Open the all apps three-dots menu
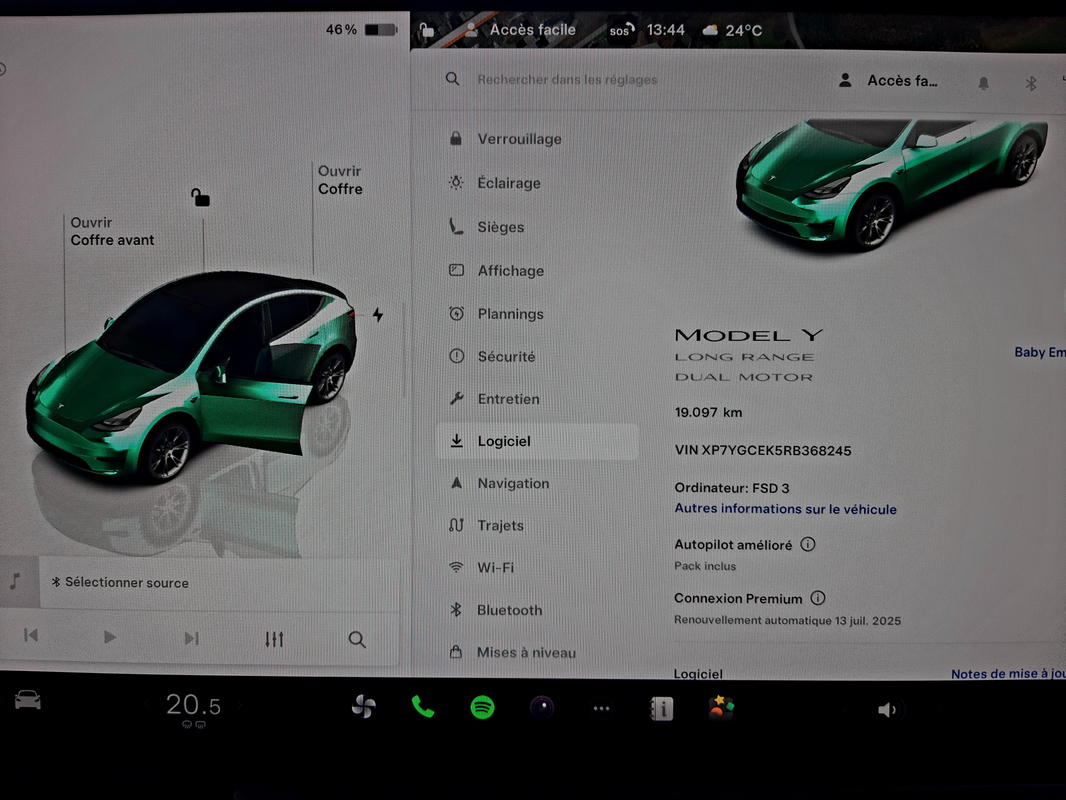This screenshot has height=800, width=1066. click(601, 708)
